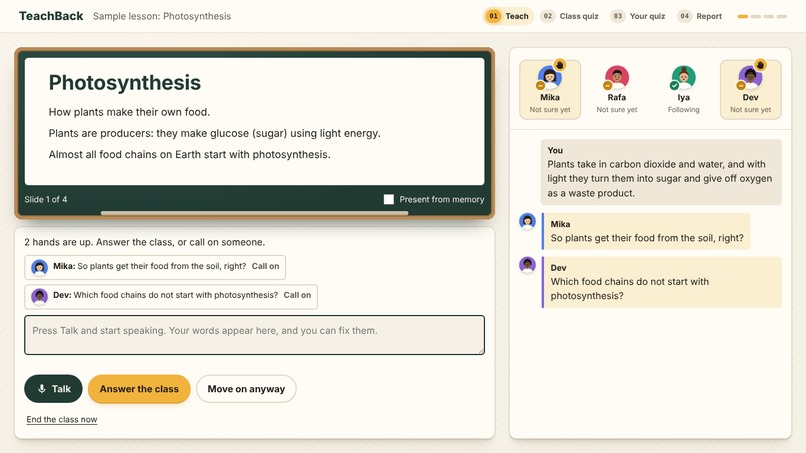The image size is (806, 453).
Task: Click the progress indicator bars in header
Action: coord(762,16)
